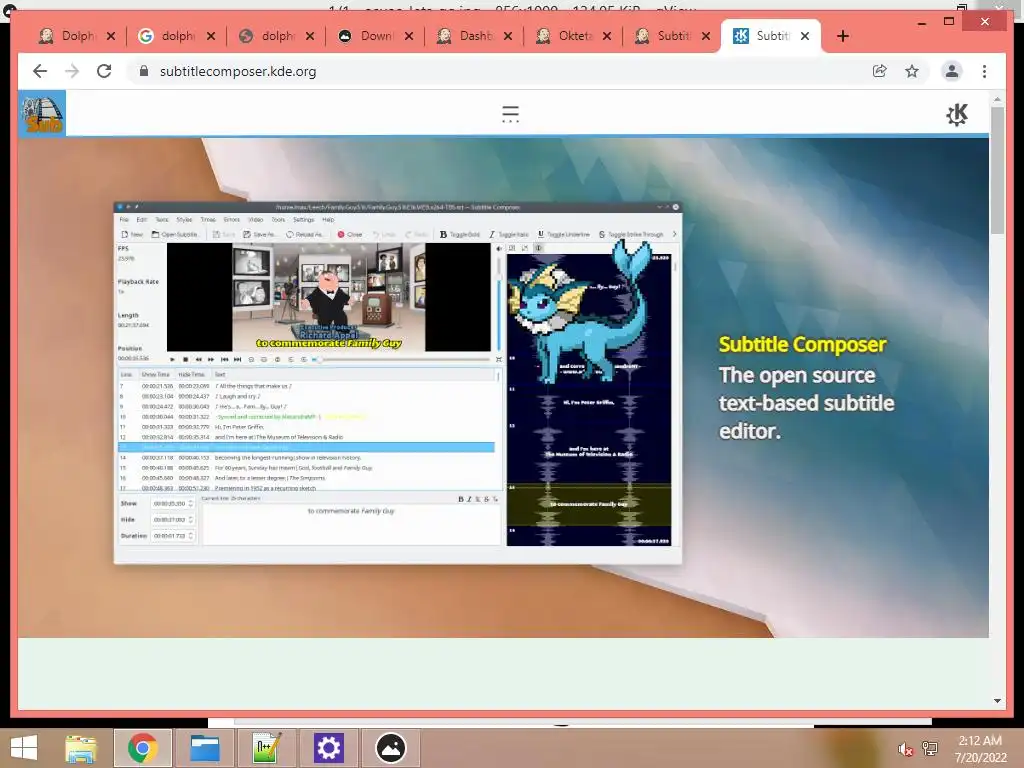Switch to the third 'dolph' tab with globe icon
1024x768 pixels.
point(275,36)
